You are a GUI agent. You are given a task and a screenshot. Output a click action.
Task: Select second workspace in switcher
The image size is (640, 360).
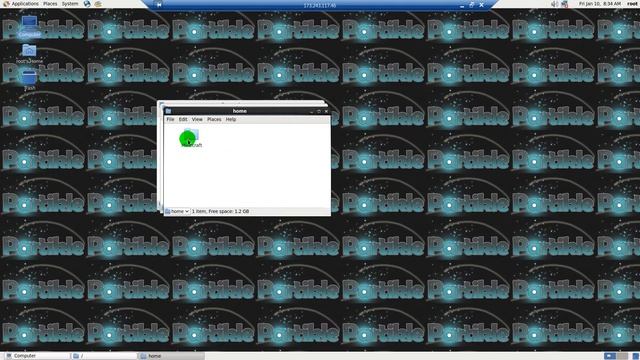(x=622, y=356)
